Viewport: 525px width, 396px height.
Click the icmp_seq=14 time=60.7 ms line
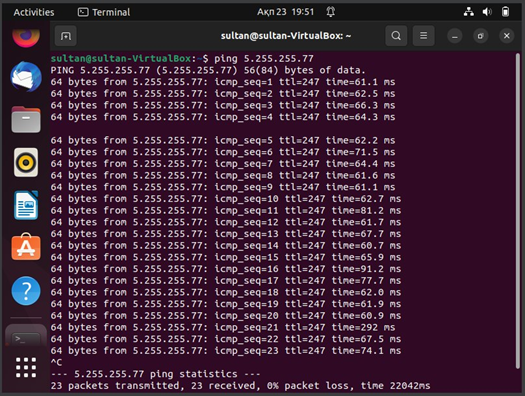tap(226, 246)
